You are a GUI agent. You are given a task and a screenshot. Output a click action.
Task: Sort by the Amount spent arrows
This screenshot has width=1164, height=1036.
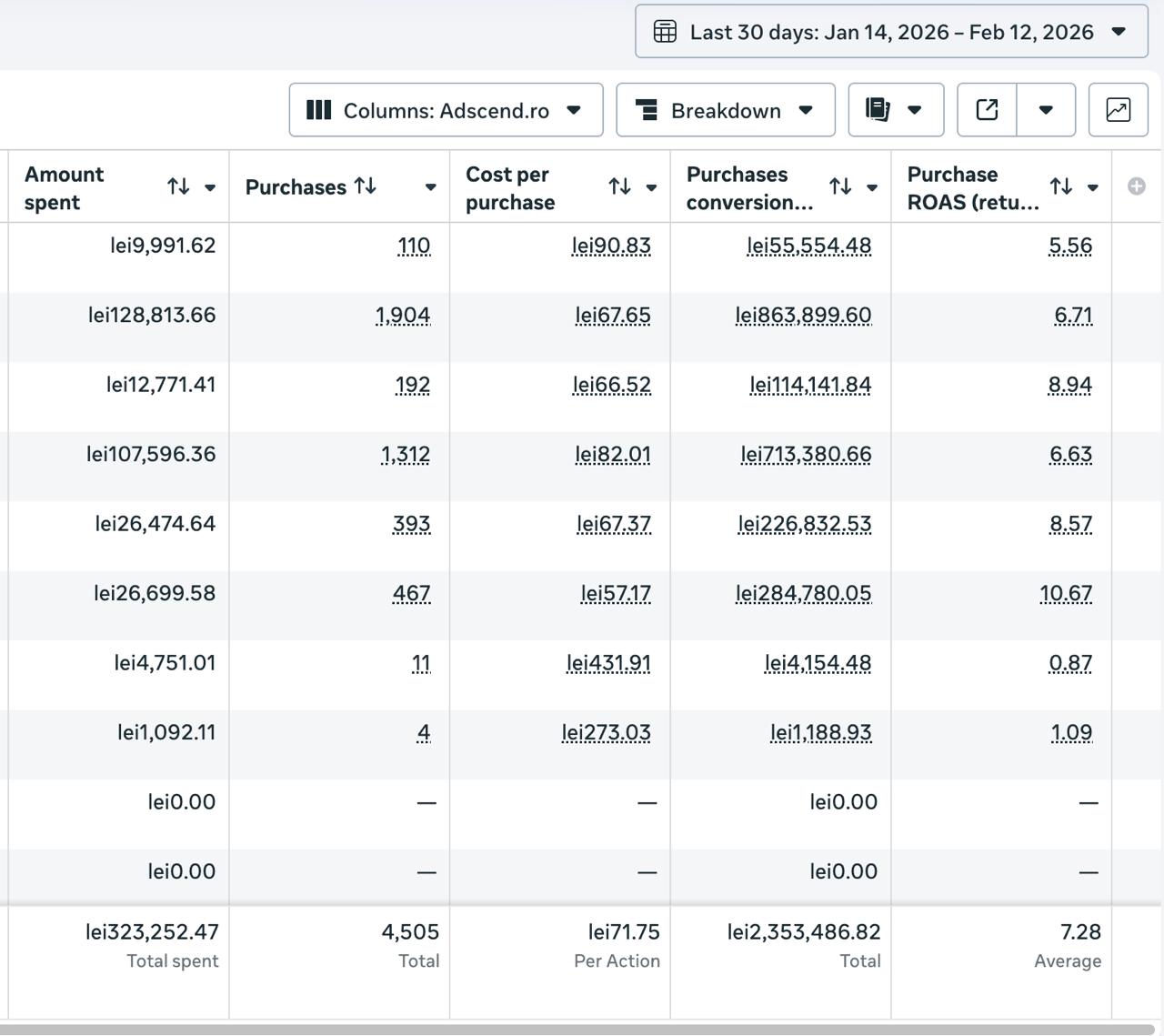tap(178, 186)
